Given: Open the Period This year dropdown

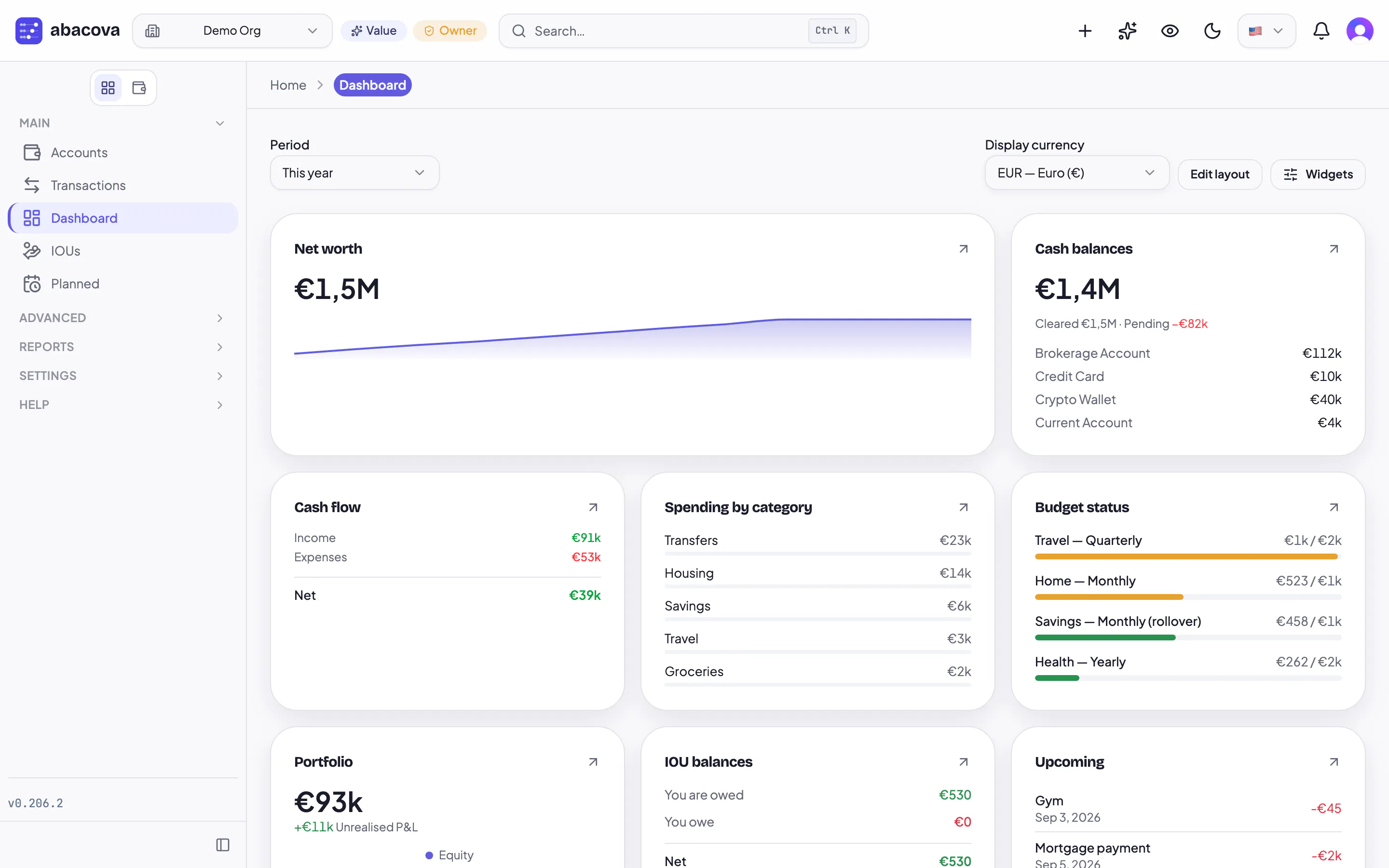Looking at the screenshot, I should click(354, 173).
